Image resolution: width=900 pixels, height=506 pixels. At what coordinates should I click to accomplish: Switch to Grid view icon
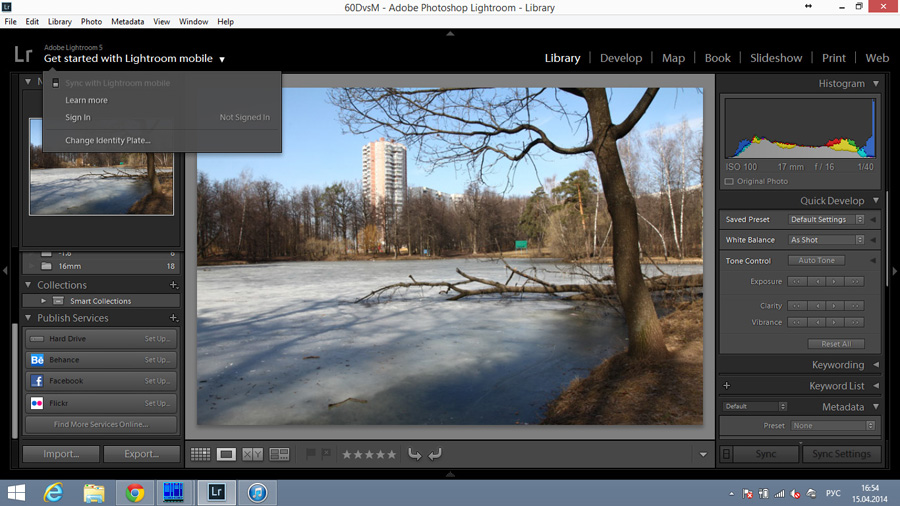200,454
